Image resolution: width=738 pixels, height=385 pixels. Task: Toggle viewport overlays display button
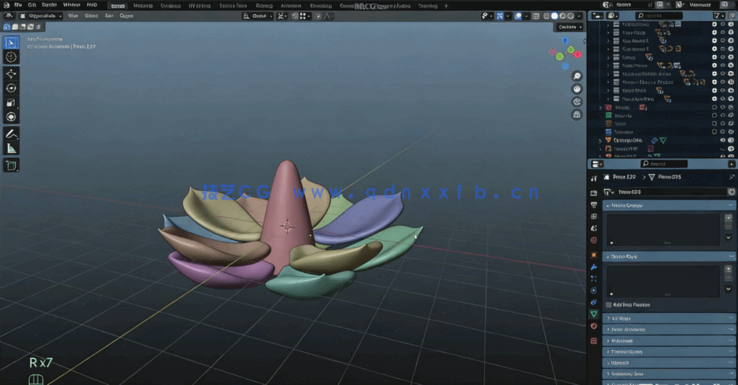click(x=518, y=16)
